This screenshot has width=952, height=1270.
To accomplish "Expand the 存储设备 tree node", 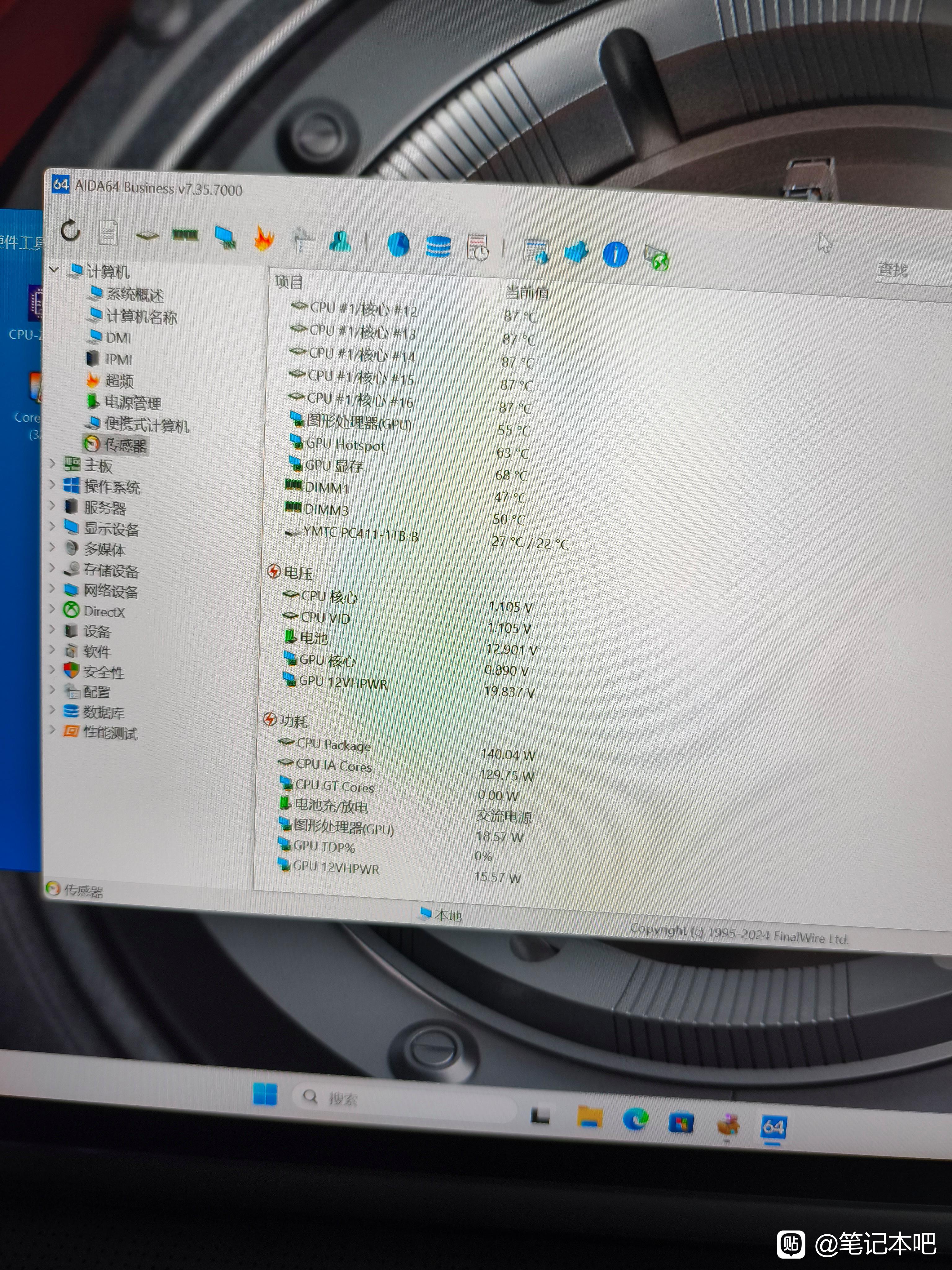I will 52,568.
